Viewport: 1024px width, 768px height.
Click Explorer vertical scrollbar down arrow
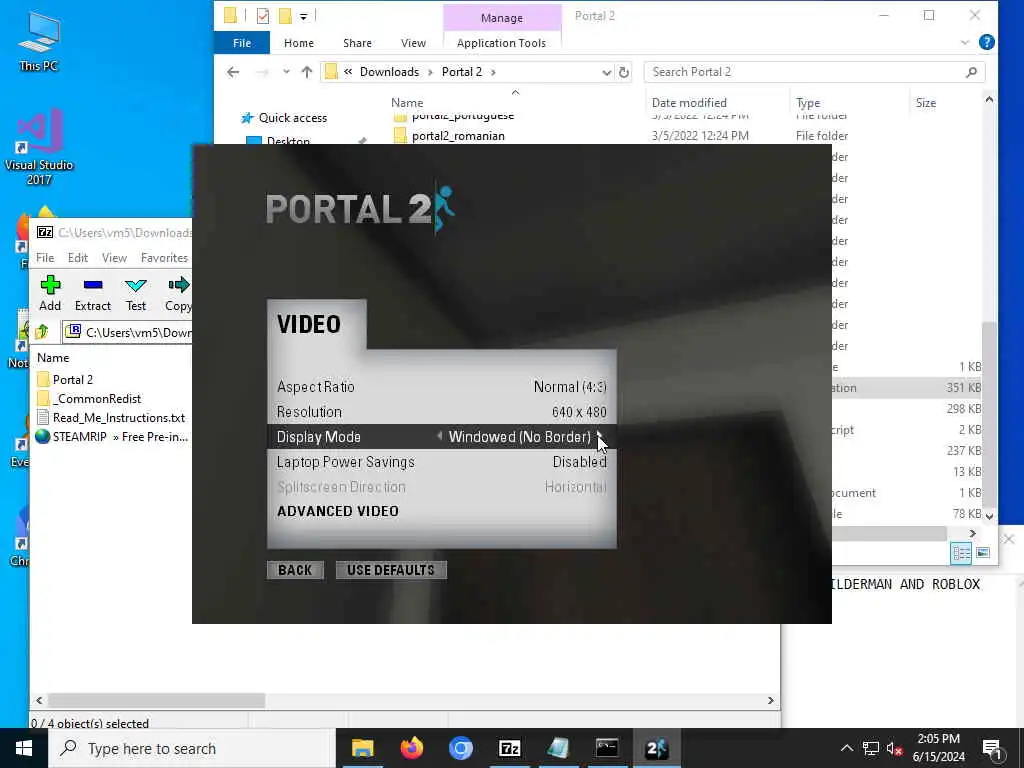tap(989, 516)
